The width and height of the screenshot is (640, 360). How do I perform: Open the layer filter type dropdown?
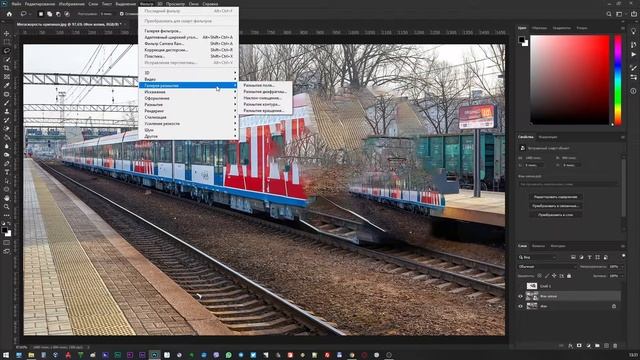tap(538, 257)
